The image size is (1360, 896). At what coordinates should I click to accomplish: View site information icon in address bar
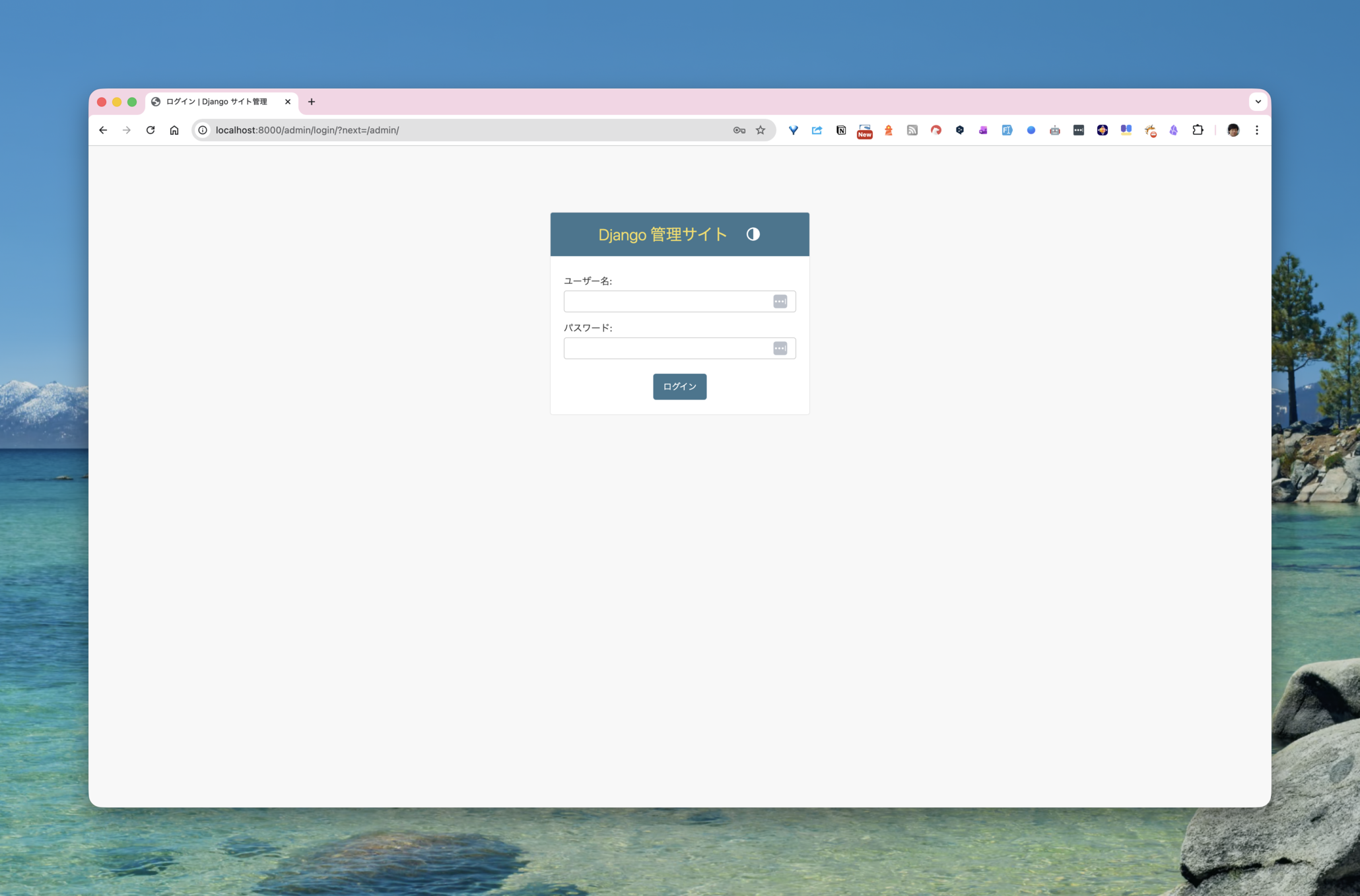[203, 130]
